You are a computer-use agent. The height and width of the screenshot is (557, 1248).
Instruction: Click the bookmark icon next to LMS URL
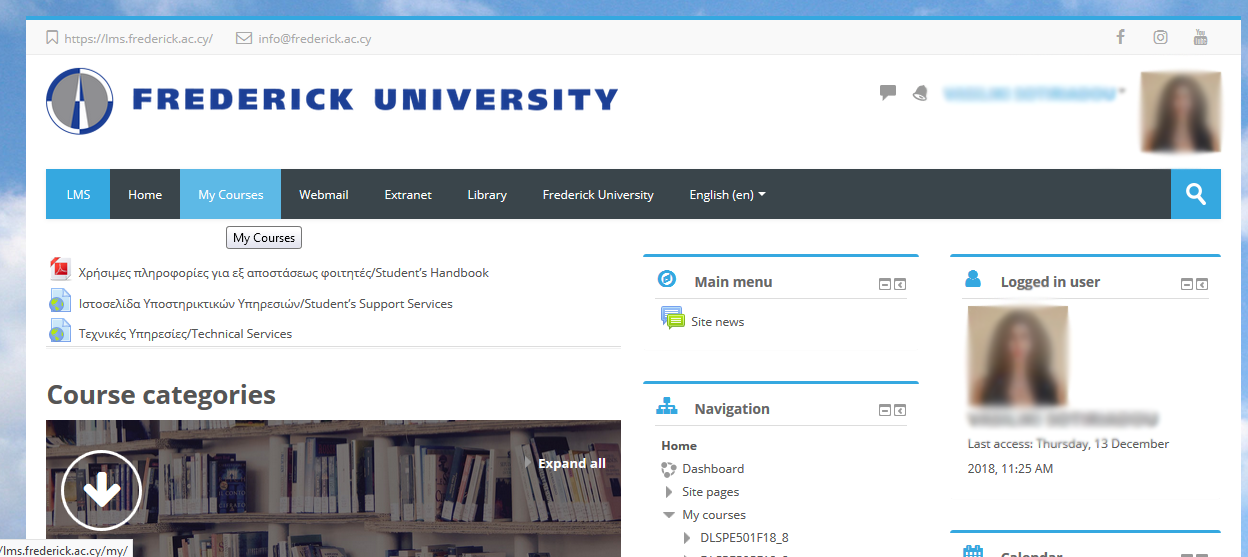pyautogui.click(x=52, y=38)
